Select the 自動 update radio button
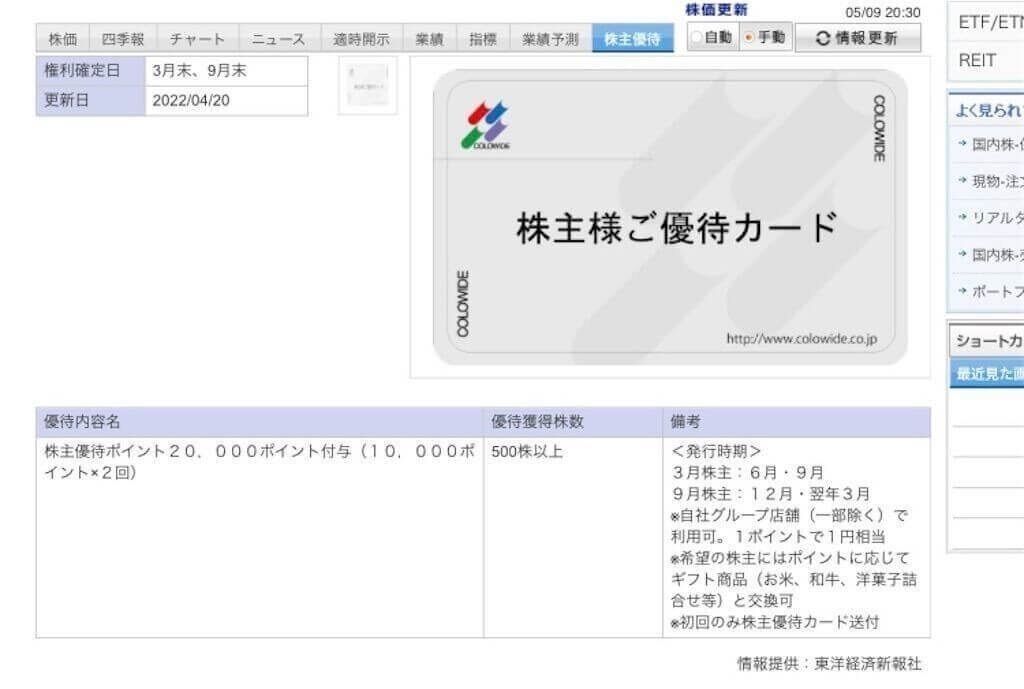Viewport: 1024px width, 689px height. pos(695,37)
